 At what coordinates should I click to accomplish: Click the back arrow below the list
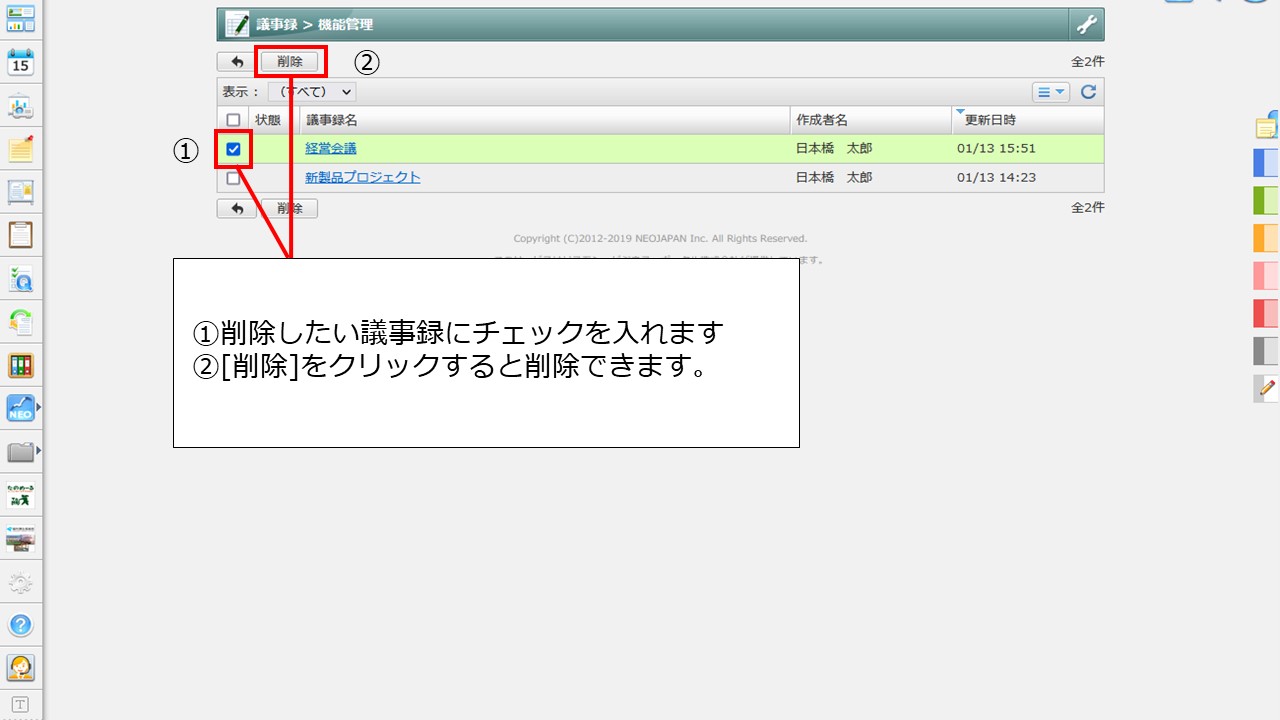pos(236,208)
